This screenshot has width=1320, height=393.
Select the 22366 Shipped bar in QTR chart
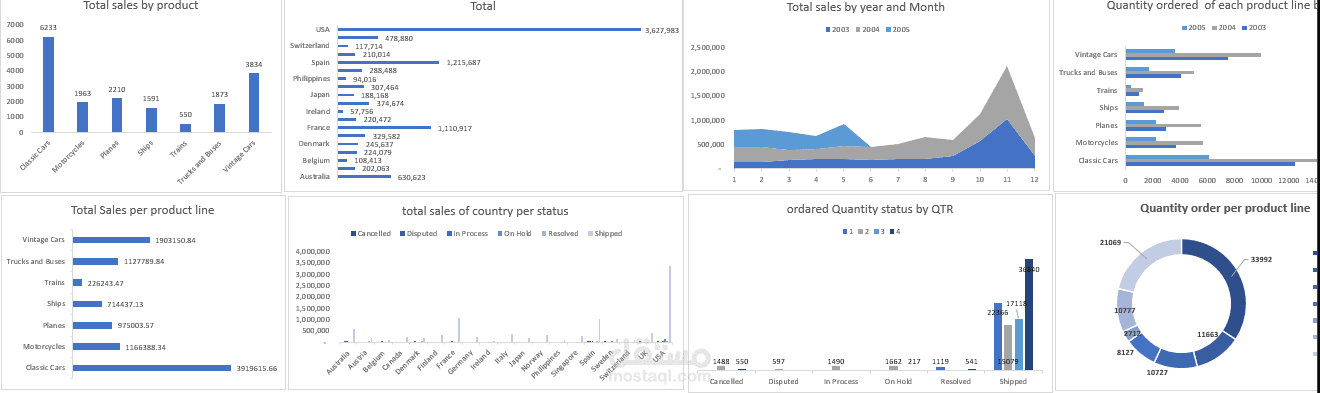998,336
